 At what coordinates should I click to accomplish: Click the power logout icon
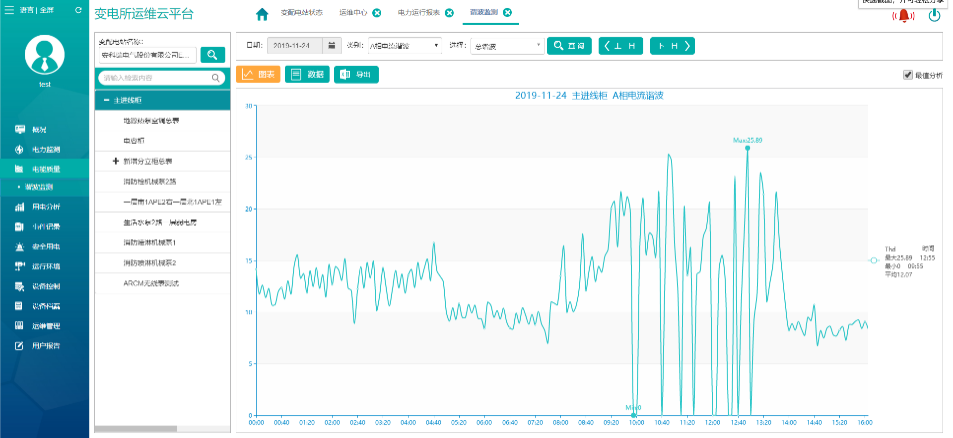coord(935,16)
